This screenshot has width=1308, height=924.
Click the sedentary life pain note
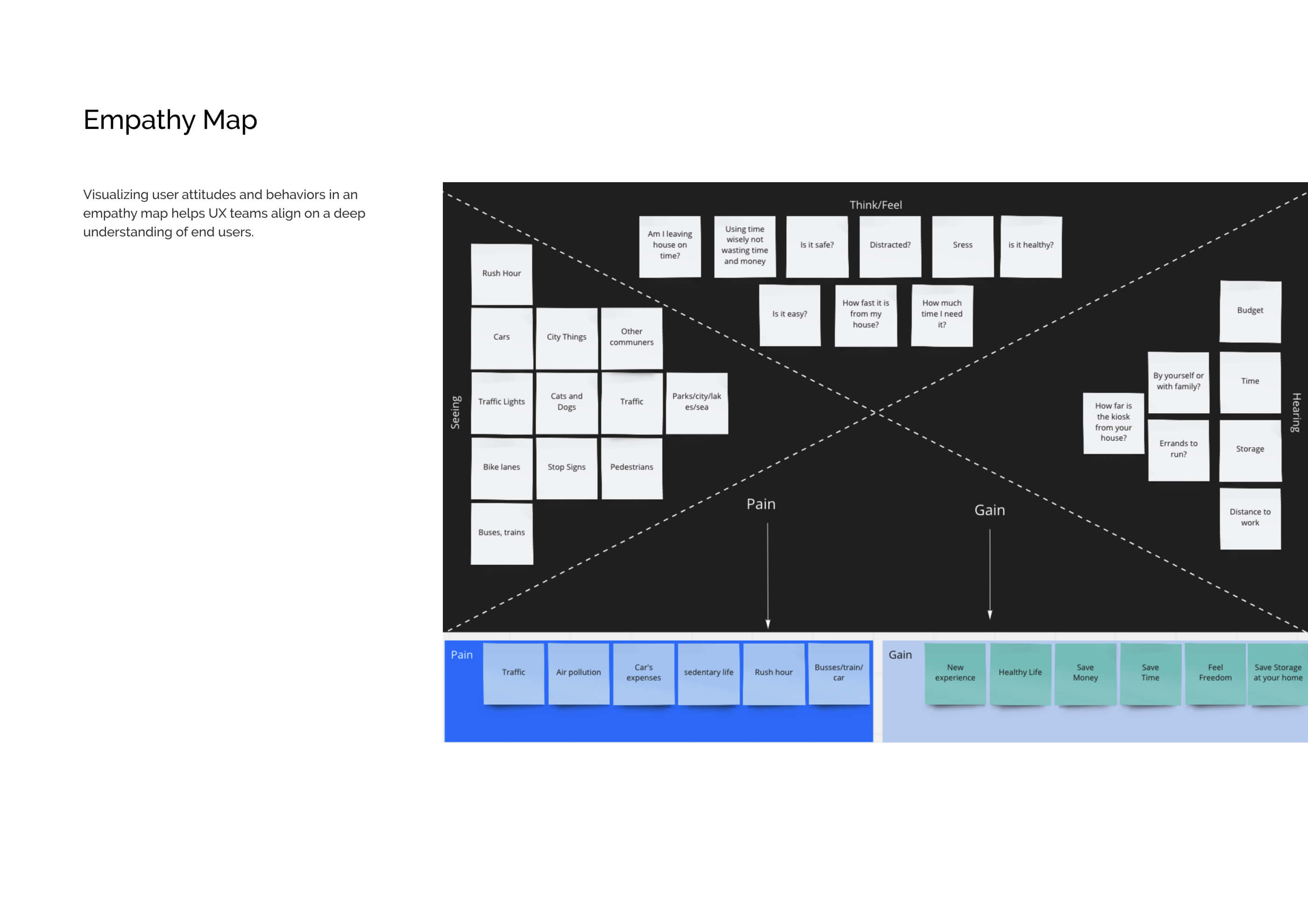pyautogui.click(x=708, y=673)
